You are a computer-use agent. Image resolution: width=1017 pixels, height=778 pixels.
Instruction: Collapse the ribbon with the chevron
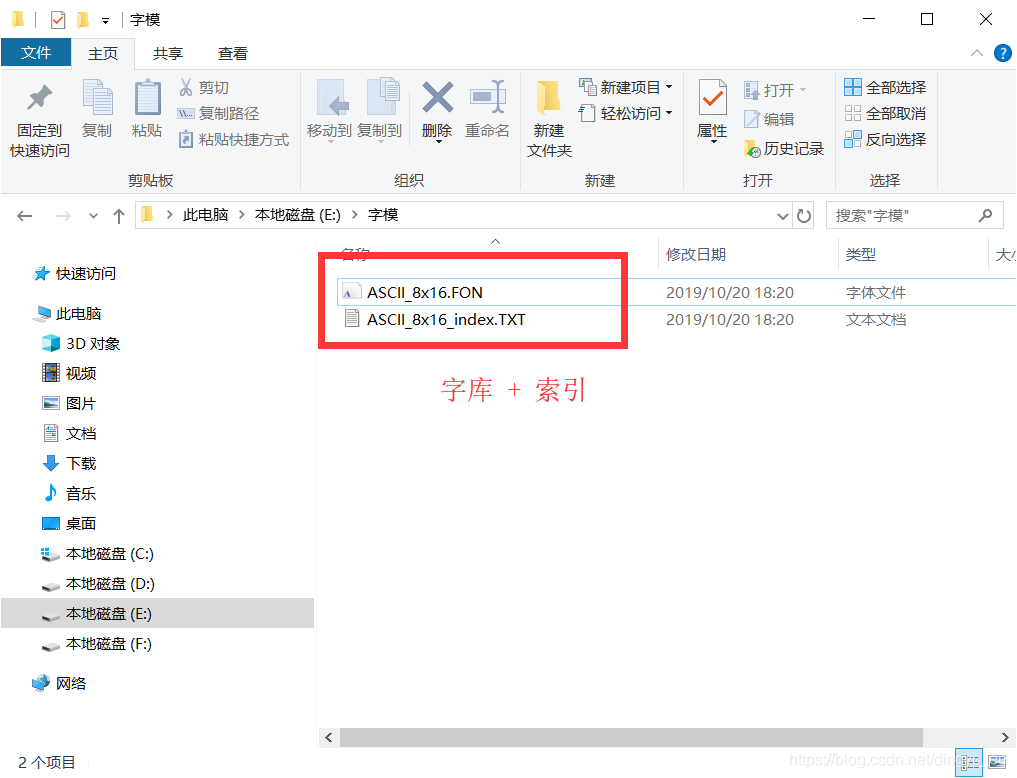click(x=977, y=53)
